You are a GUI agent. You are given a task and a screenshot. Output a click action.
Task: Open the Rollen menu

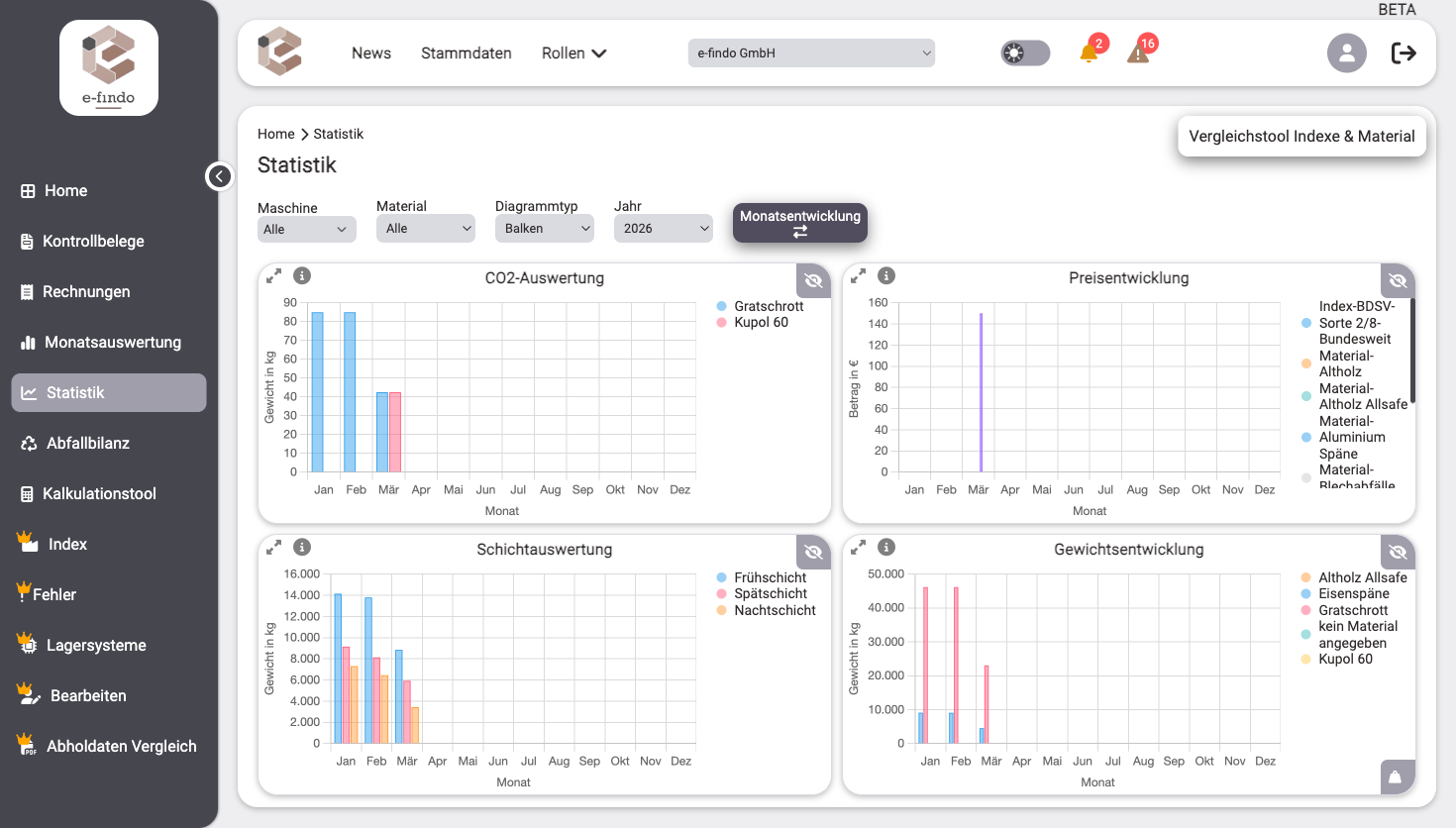pyautogui.click(x=573, y=53)
